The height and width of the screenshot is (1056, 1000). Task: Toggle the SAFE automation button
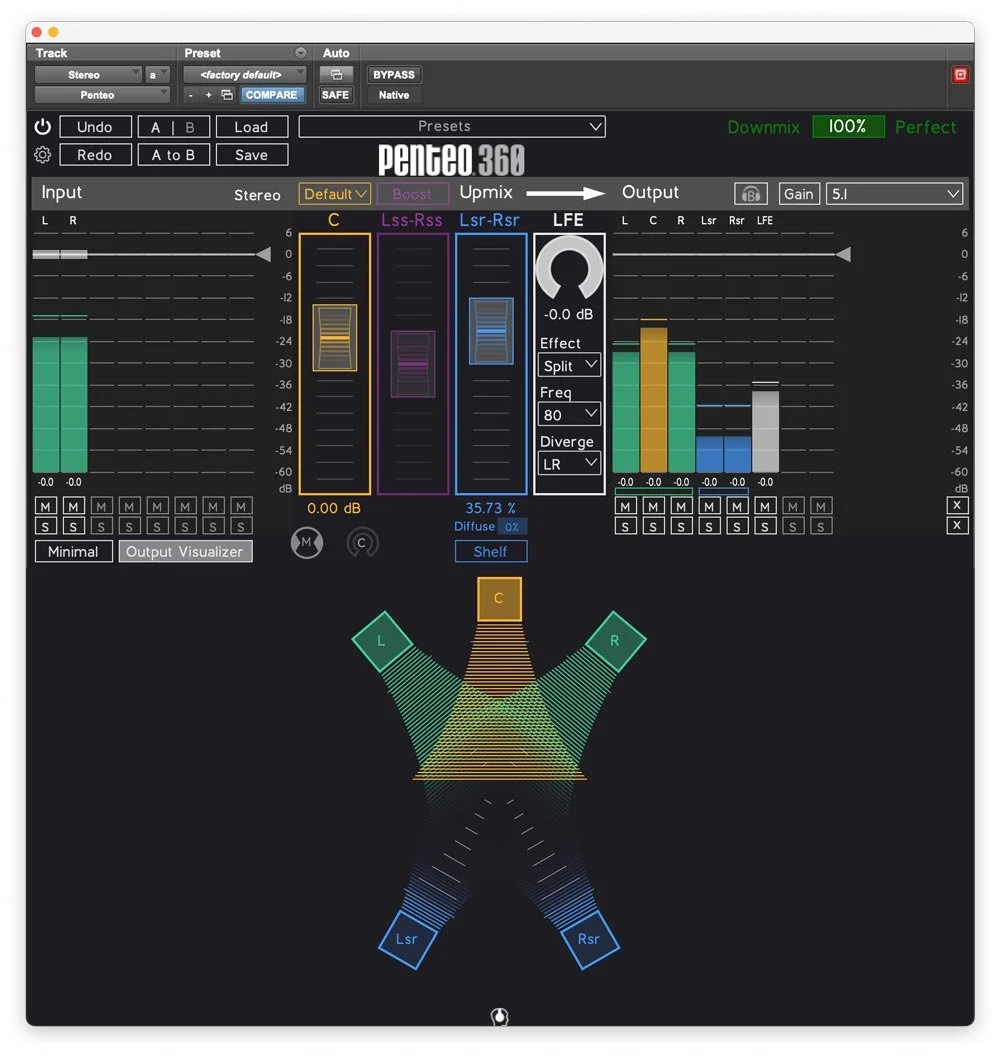pyautogui.click(x=335, y=95)
